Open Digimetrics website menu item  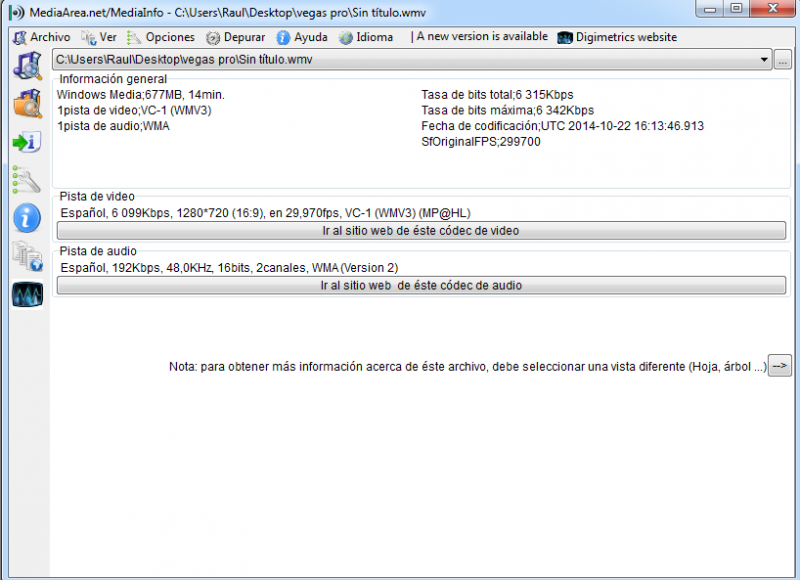626,37
